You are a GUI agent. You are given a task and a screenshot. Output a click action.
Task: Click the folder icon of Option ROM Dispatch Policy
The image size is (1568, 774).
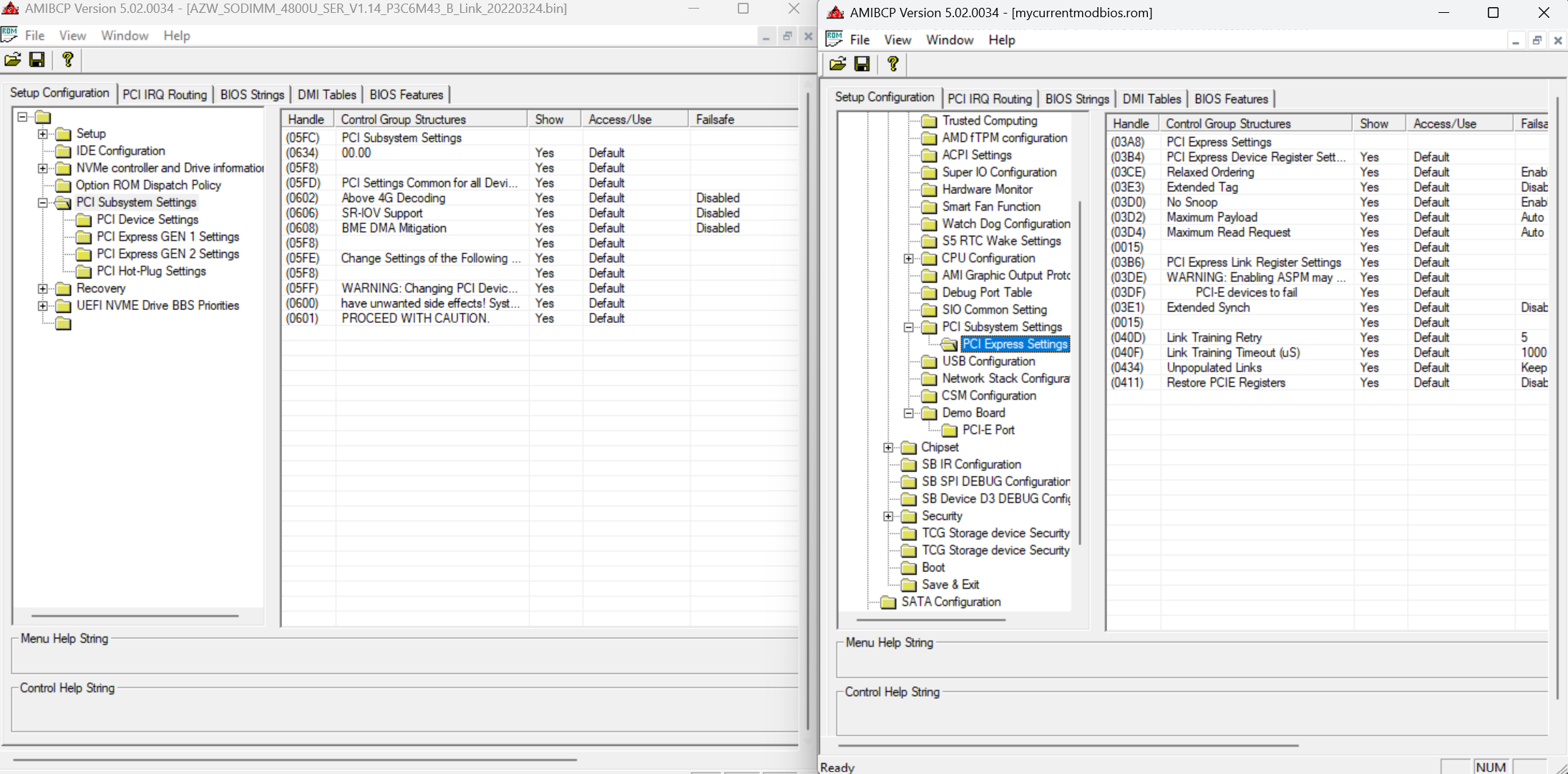pos(64,185)
